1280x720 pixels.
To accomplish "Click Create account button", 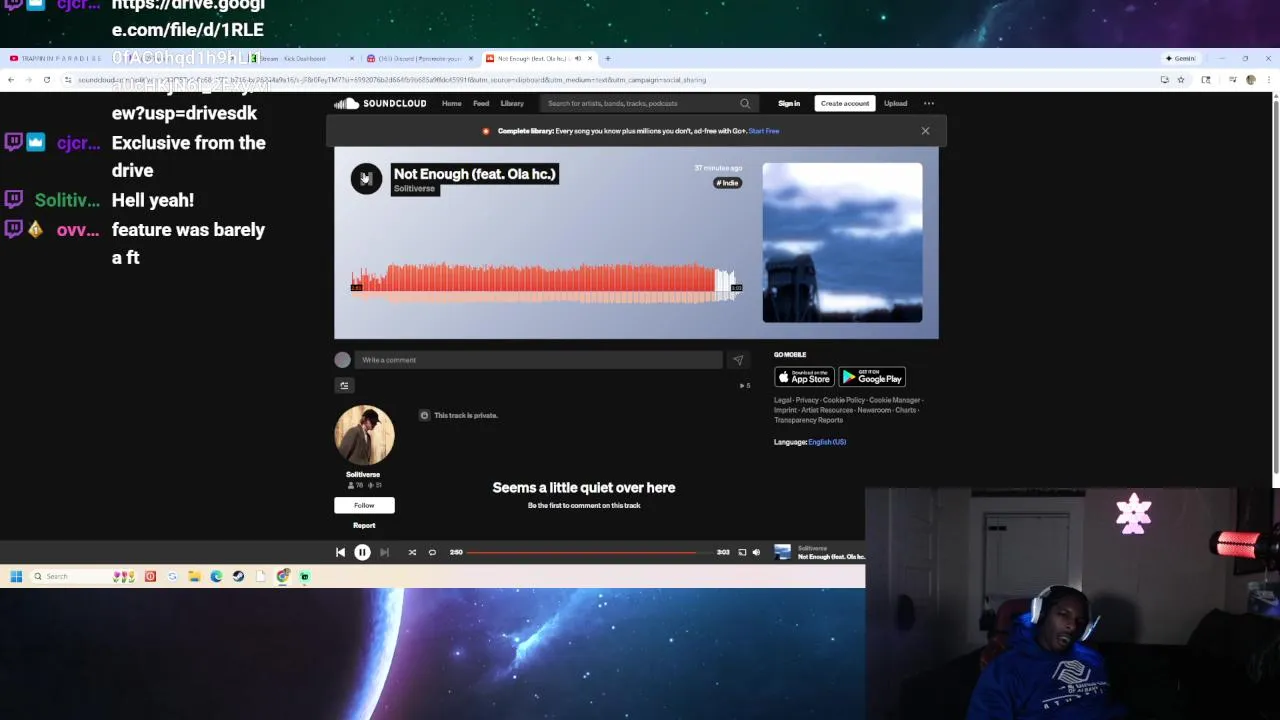I will (x=845, y=103).
